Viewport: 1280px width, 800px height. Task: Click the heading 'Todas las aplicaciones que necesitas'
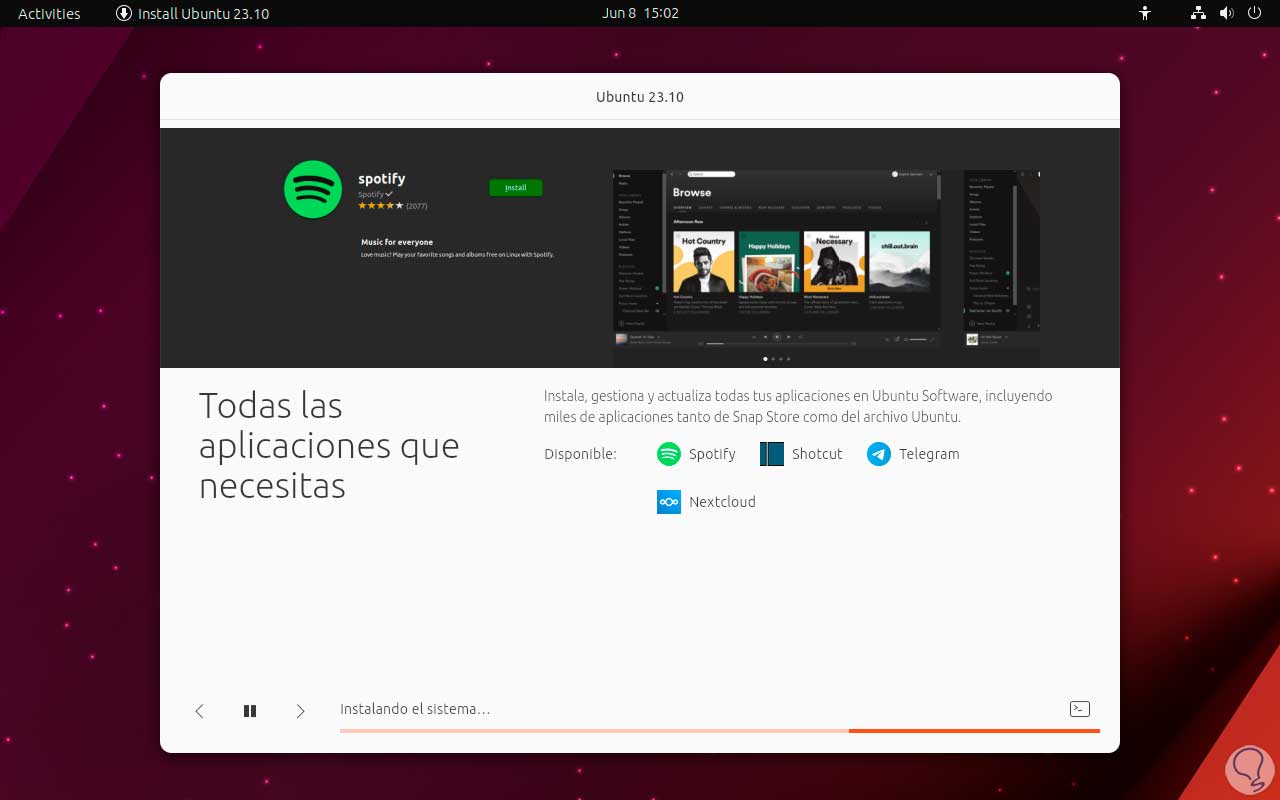[329, 445]
